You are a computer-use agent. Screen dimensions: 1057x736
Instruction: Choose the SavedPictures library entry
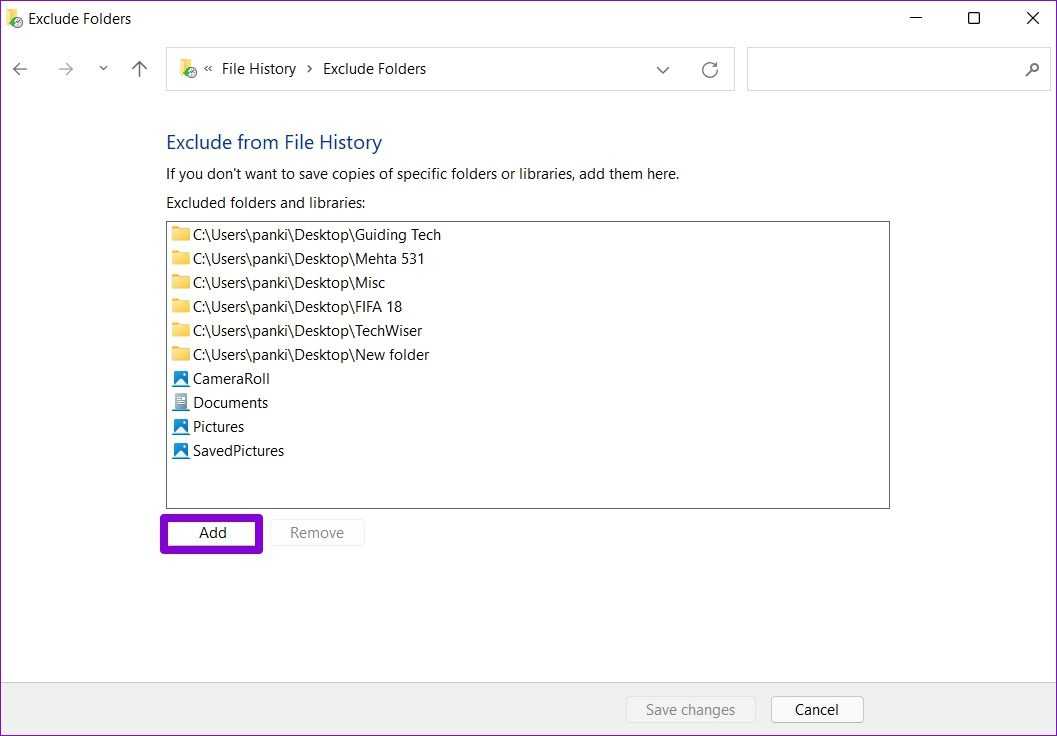pyautogui.click(x=238, y=451)
